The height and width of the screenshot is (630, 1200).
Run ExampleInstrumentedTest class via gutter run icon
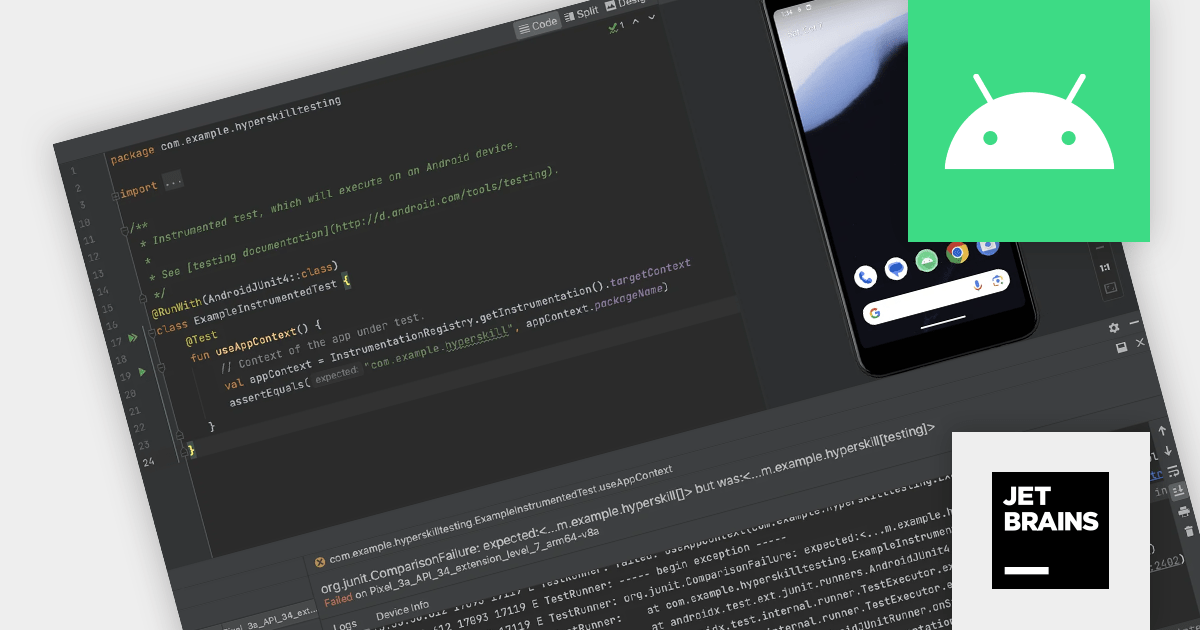133,337
